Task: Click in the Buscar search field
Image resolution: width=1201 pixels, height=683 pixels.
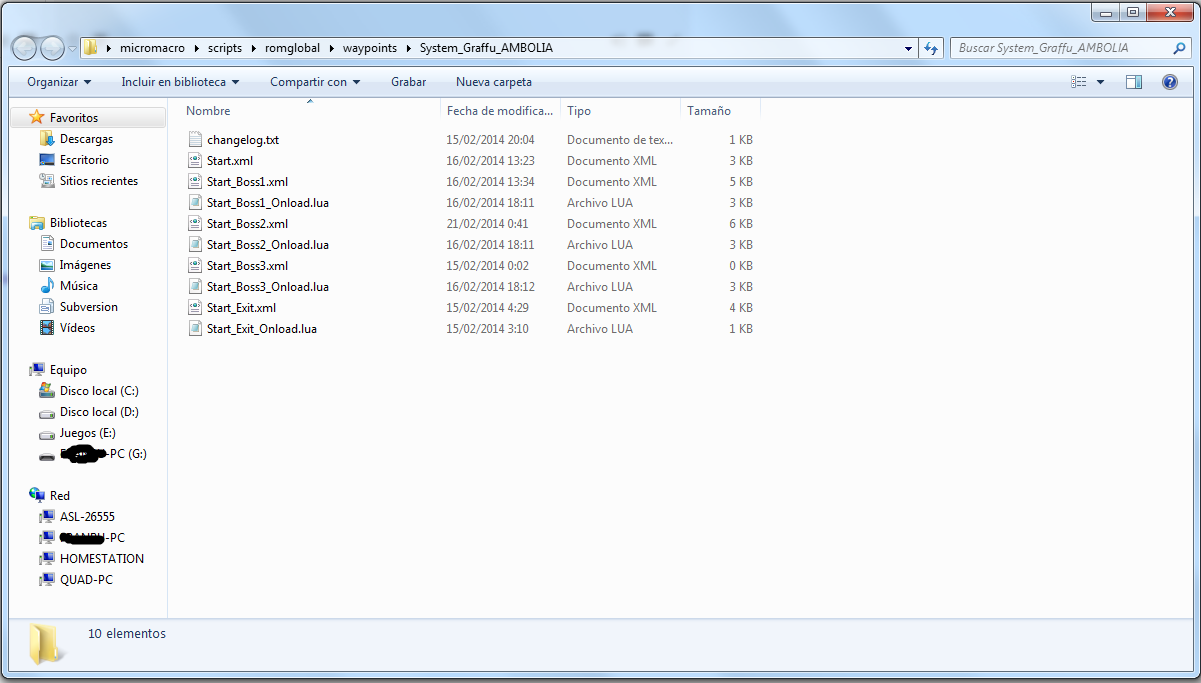Action: (x=1060, y=48)
